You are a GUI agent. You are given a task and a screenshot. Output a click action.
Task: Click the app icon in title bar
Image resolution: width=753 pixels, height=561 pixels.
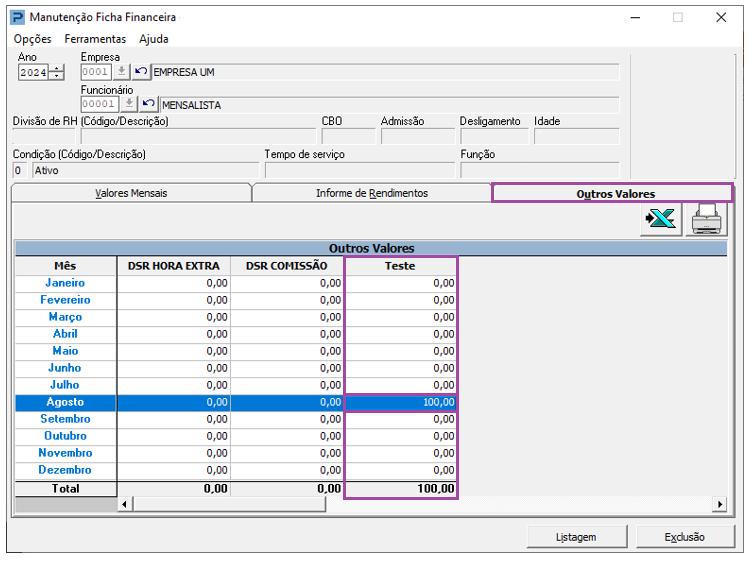click(18, 17)
